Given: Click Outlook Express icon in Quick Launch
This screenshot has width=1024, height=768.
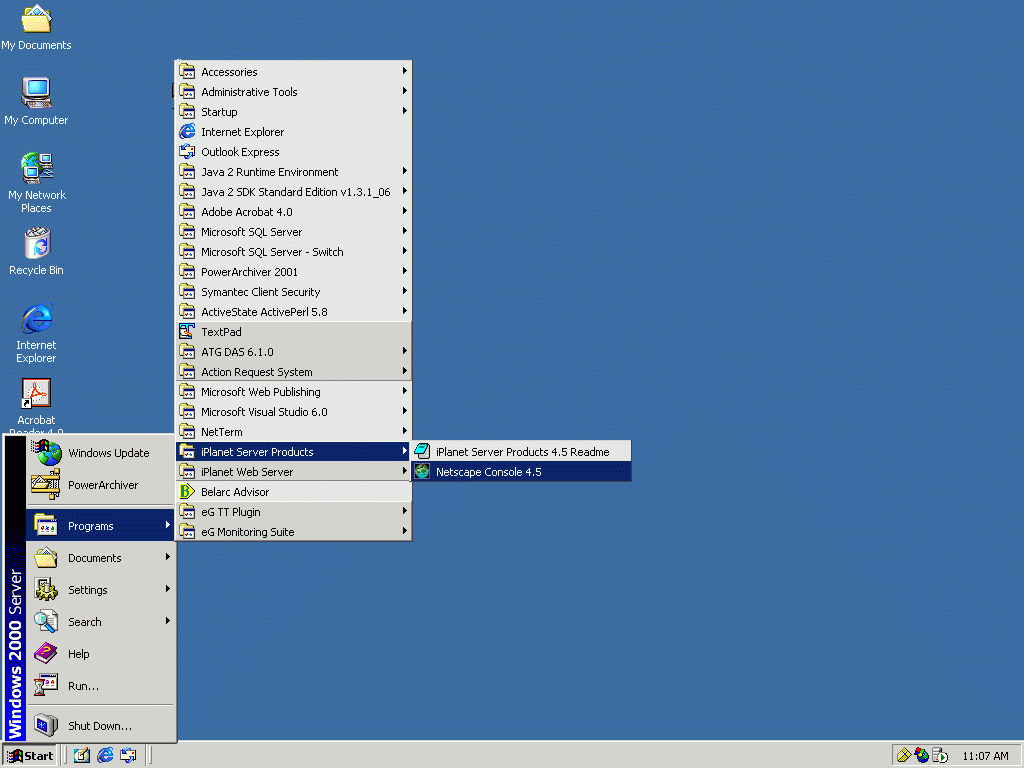Looking at the screenshot, I should (128, 756).
